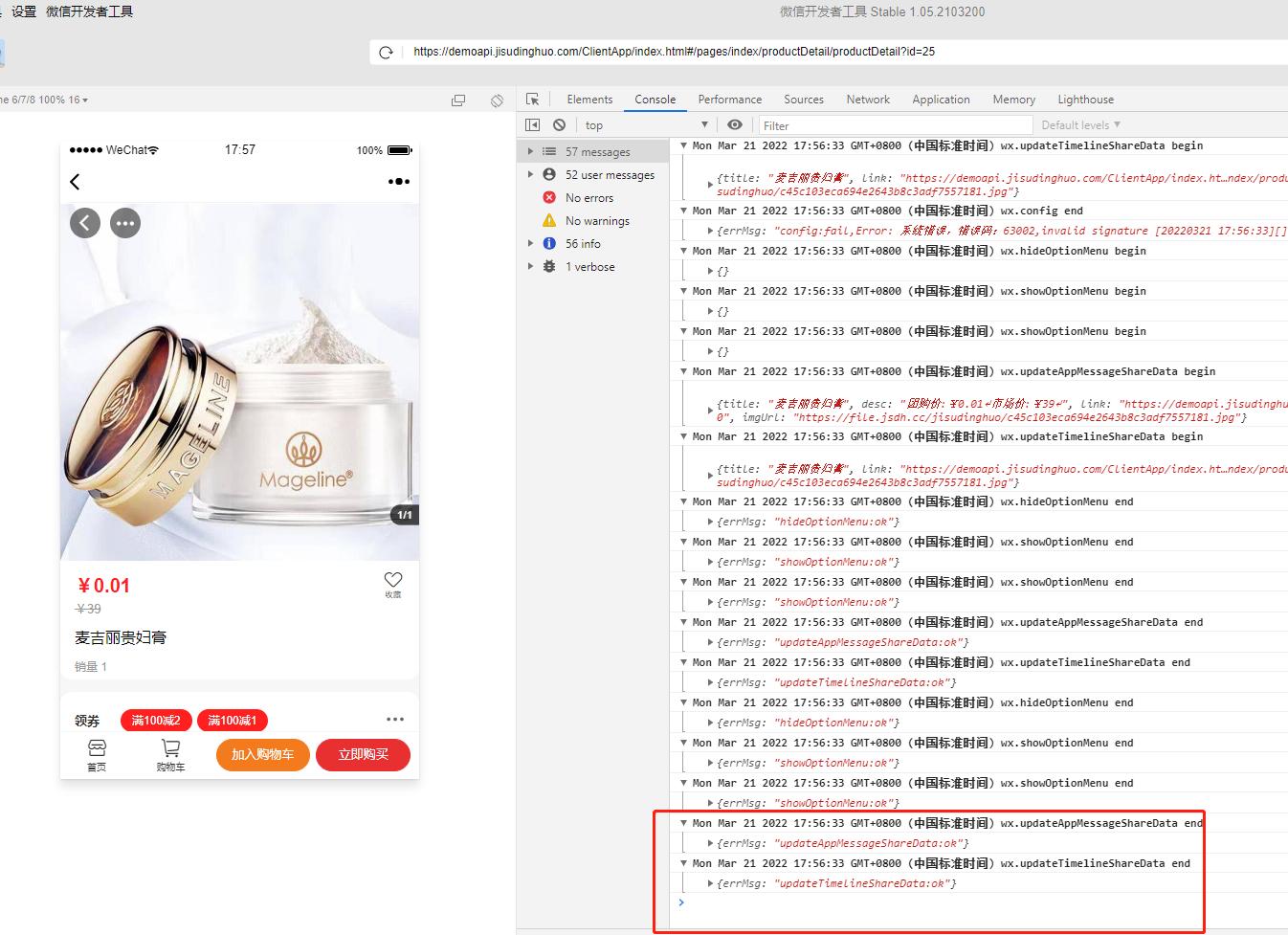The height and width of the screenshot is (935, 1288).
Task: Reload the page with the refresh icon
Action: pos(386,53)
